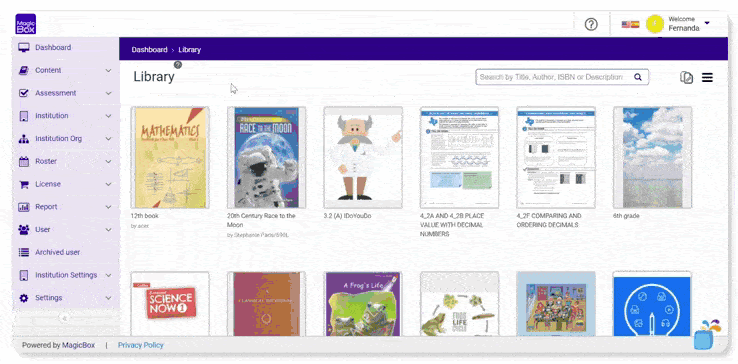The image size is (738, 364).
Task: Click the search magnifier icon
Action: point(638,77)
